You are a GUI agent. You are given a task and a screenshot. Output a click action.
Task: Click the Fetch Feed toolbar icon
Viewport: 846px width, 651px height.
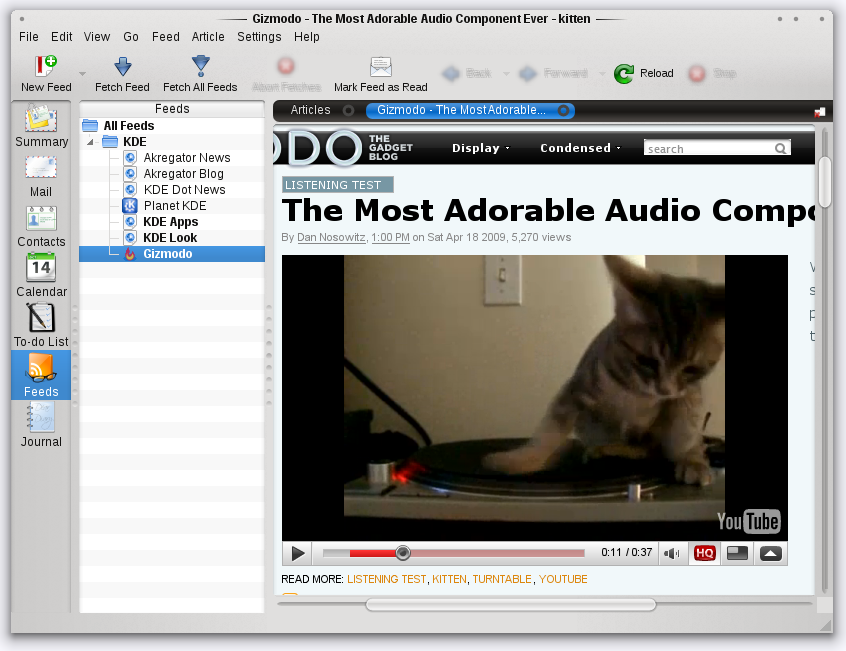122,66
